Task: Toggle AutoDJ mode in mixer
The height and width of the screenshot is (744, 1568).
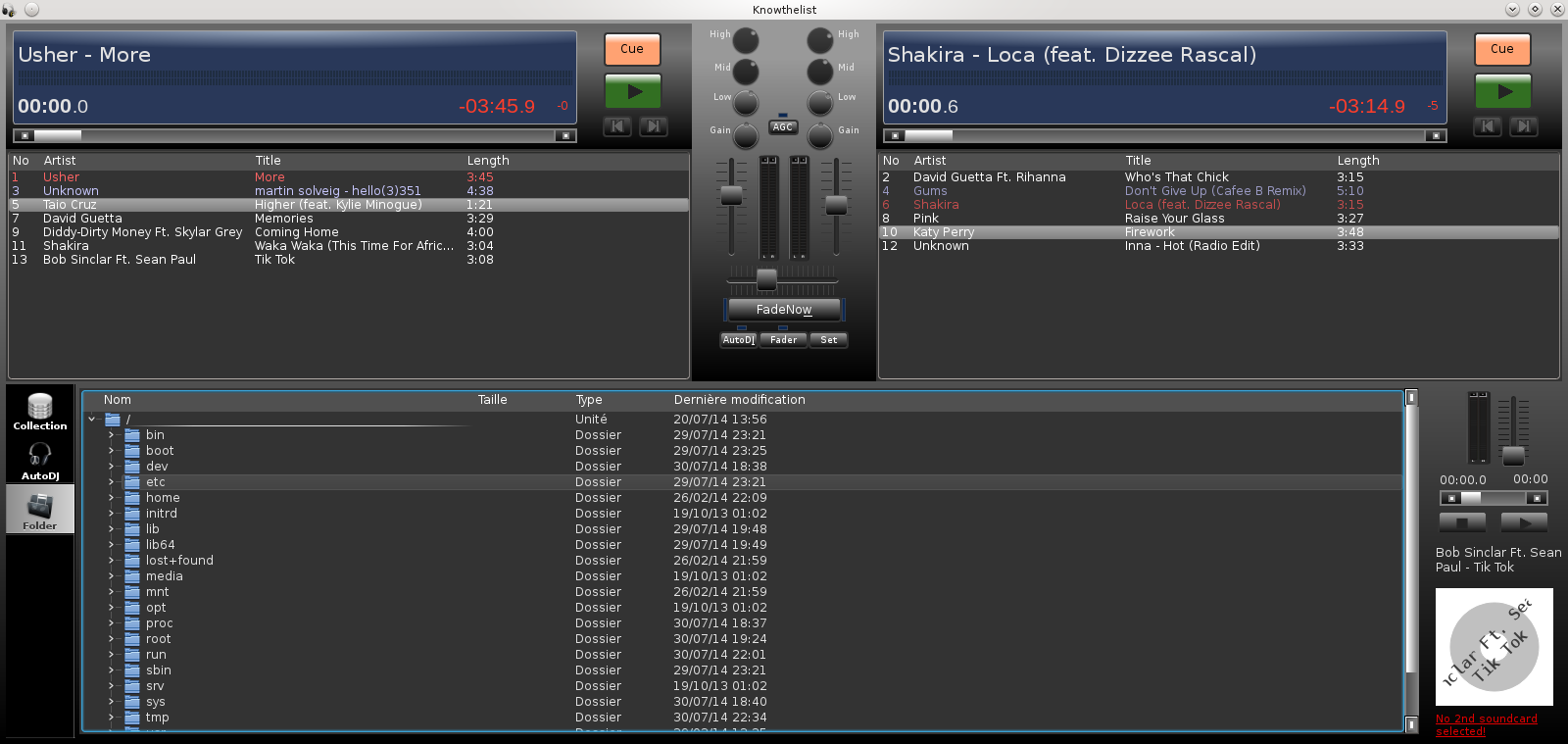Action: [x=739, y=340]
